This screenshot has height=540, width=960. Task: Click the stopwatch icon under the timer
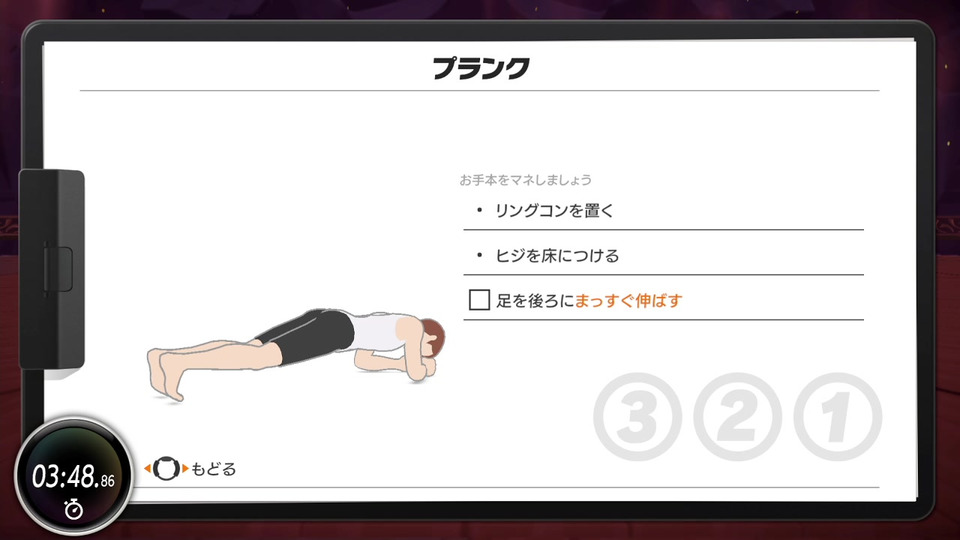tap(73, 508)
